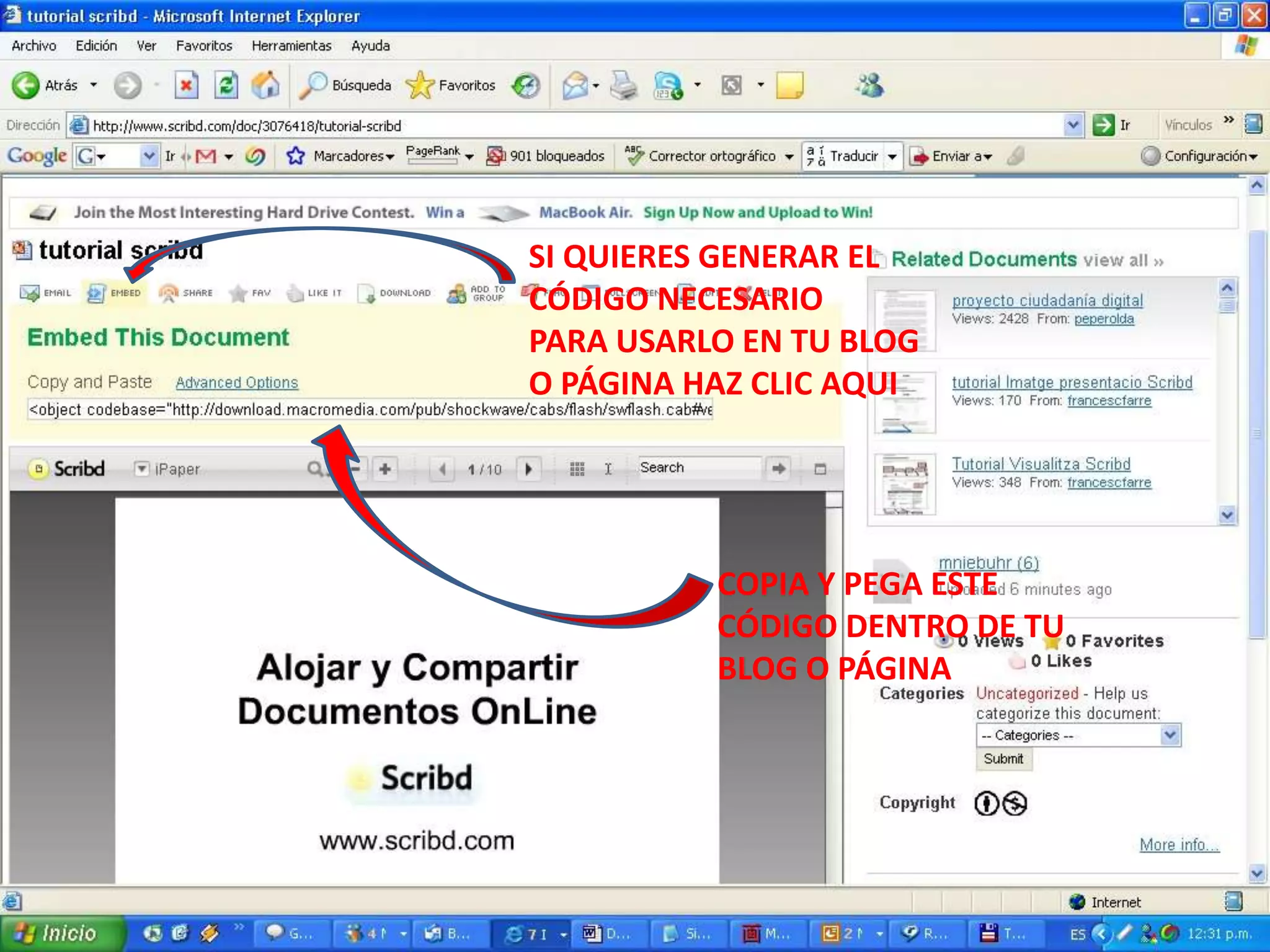Click the DOWNLOAD tool
Viewport: 1270px width, 952px height.
(x=394, y=293)
